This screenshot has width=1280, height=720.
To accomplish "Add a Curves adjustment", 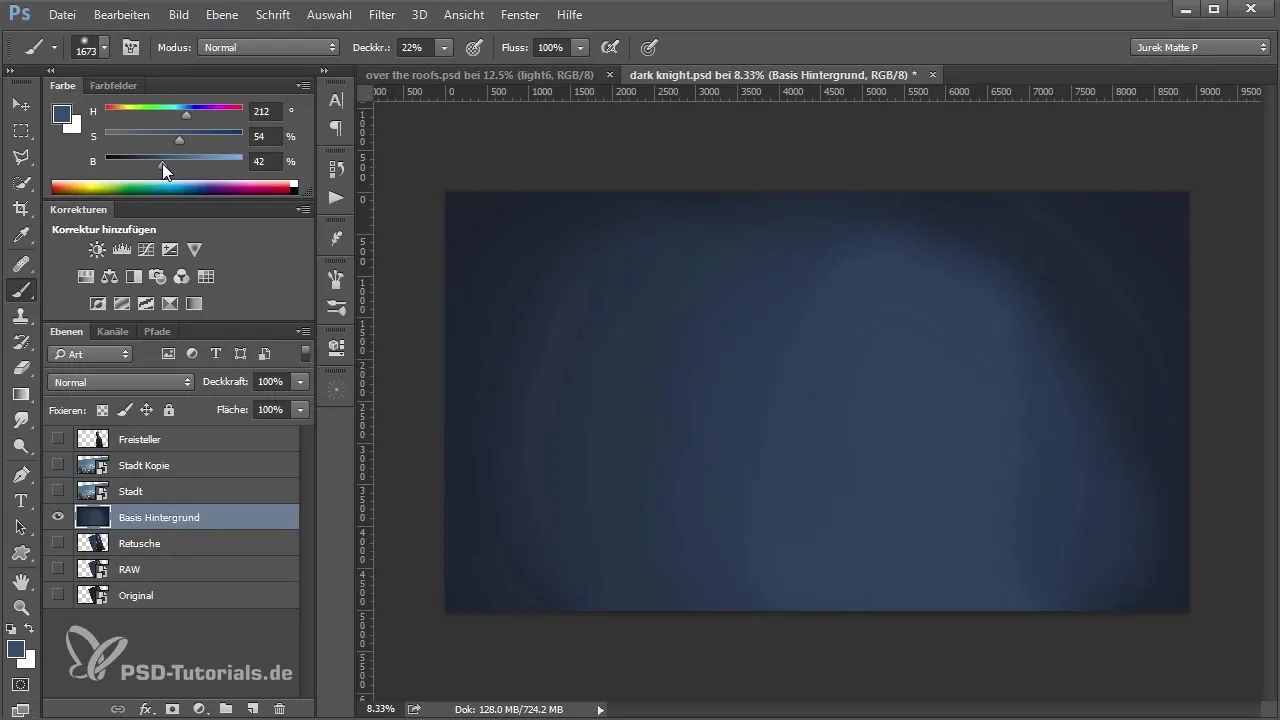I will (x=146, y=250).
